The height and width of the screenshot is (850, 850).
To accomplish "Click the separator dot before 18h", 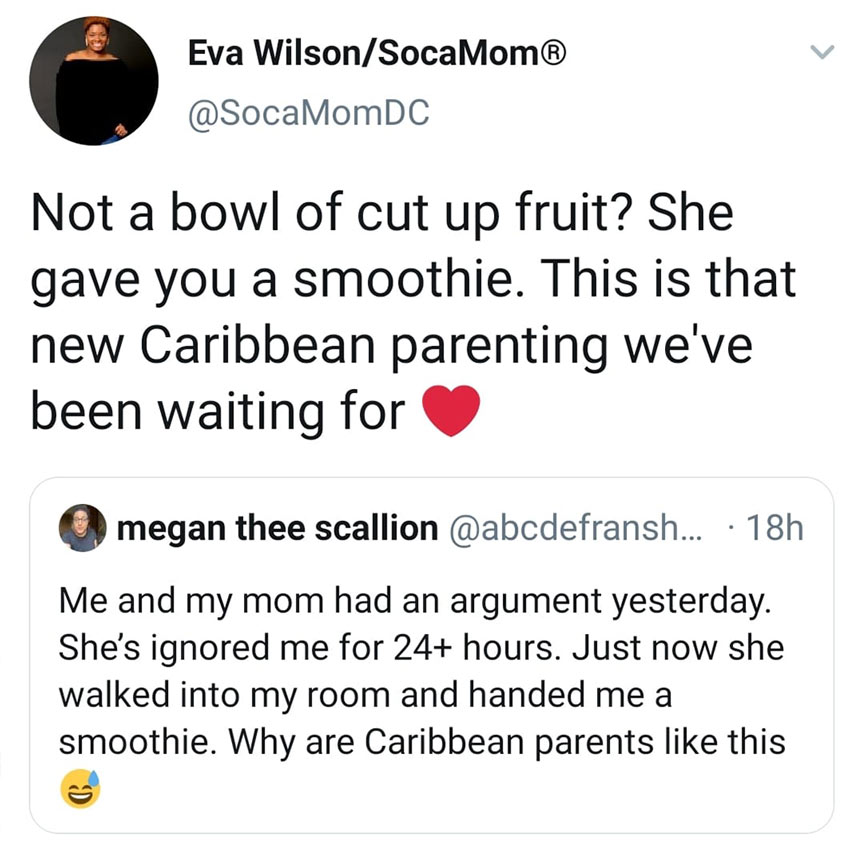I will click(x=732, y=529).
